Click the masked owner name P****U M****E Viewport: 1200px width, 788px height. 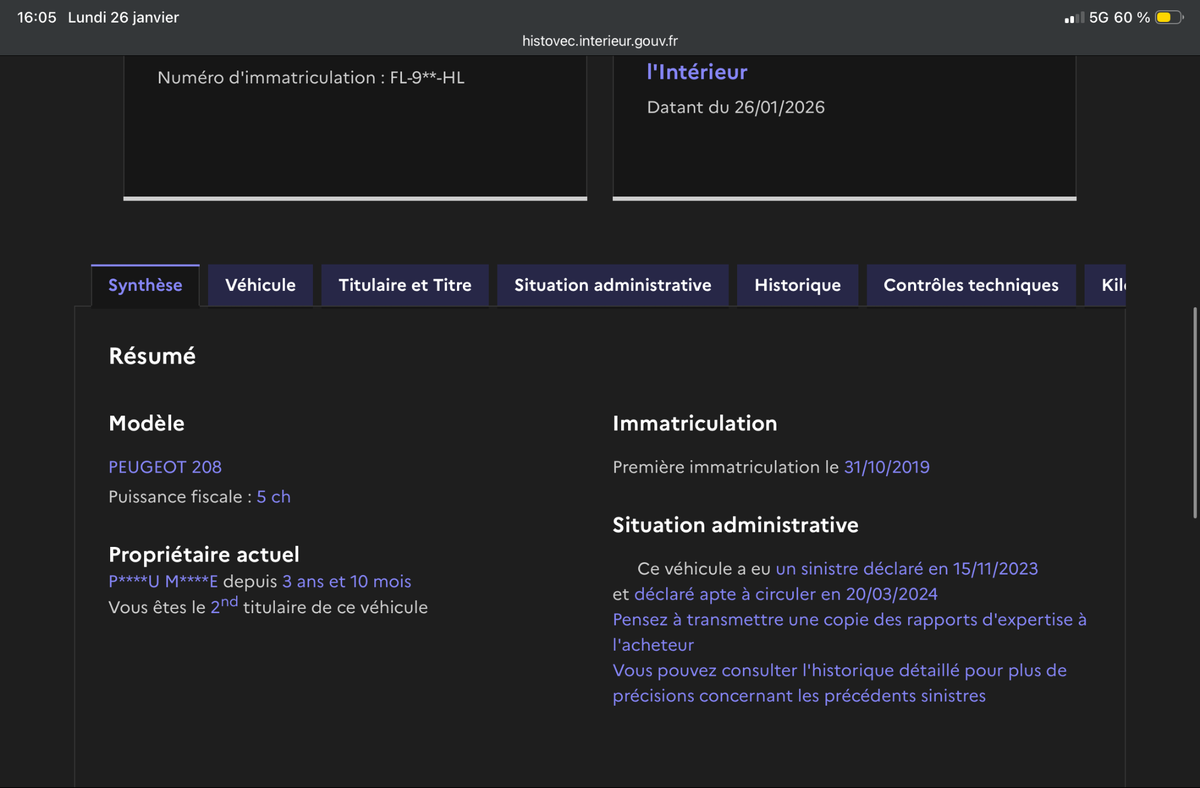click(163, 582)
